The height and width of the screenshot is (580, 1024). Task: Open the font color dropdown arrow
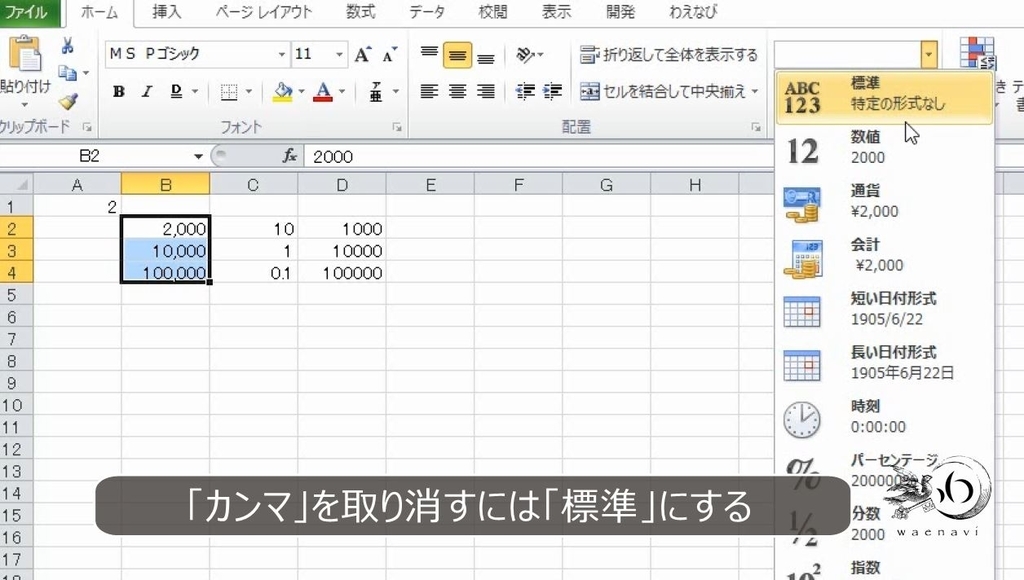click(x=342, y=91)
